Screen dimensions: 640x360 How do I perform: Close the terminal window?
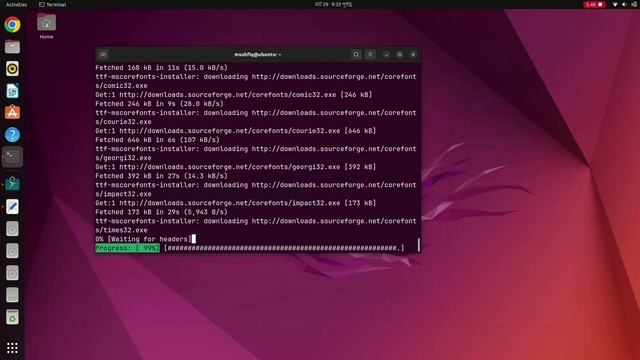(413, 54)
